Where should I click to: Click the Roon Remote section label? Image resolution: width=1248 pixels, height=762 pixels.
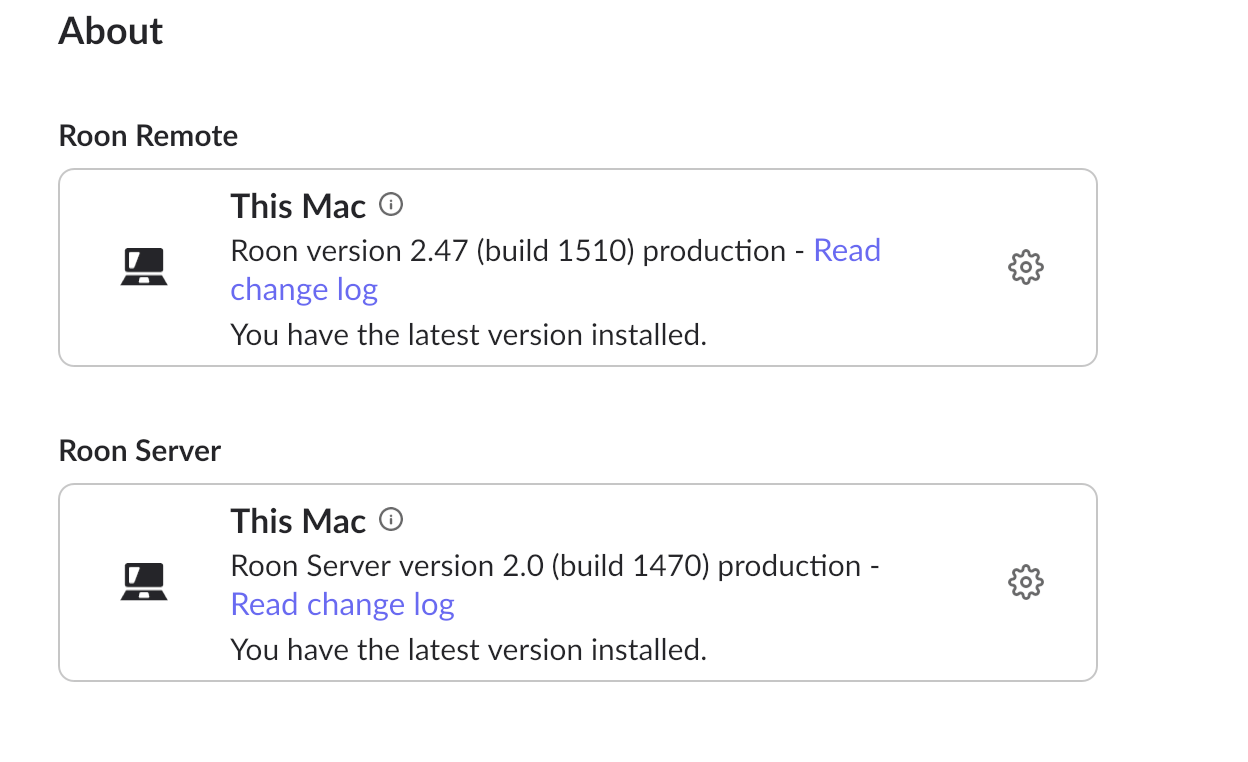tap(148, 136)
